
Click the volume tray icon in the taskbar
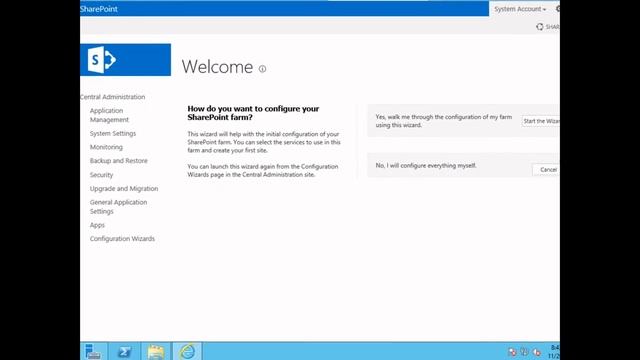[x=537, y=352]
